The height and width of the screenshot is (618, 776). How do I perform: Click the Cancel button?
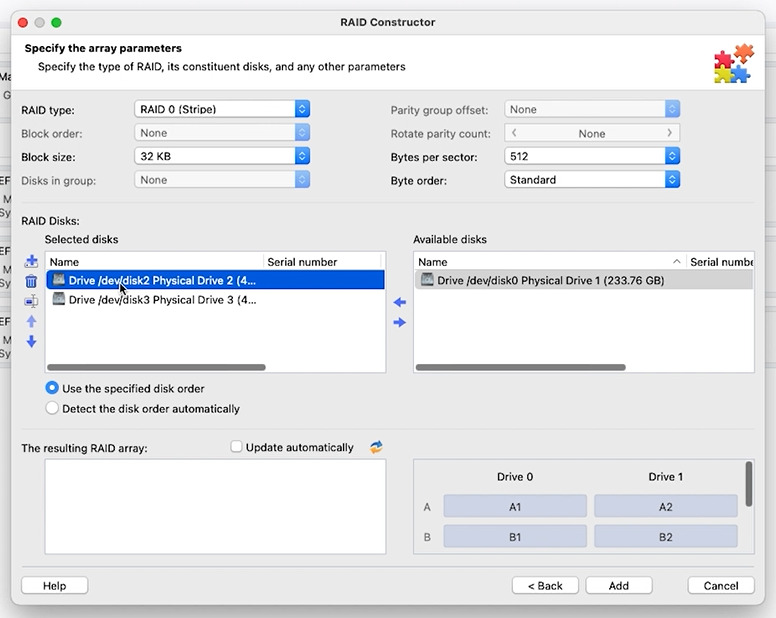tap(721, 585)
